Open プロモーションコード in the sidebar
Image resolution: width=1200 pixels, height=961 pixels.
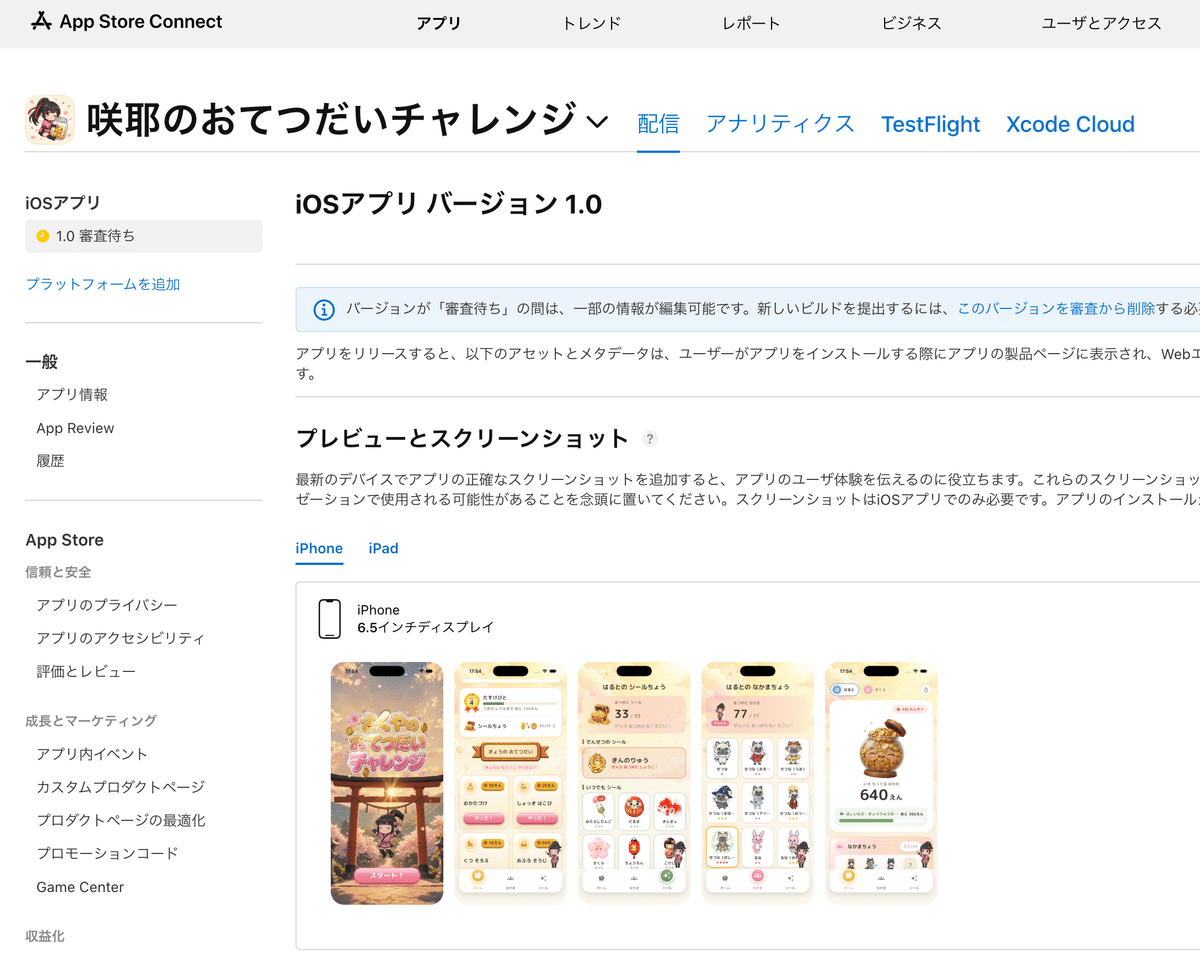(x=107, y=853)
